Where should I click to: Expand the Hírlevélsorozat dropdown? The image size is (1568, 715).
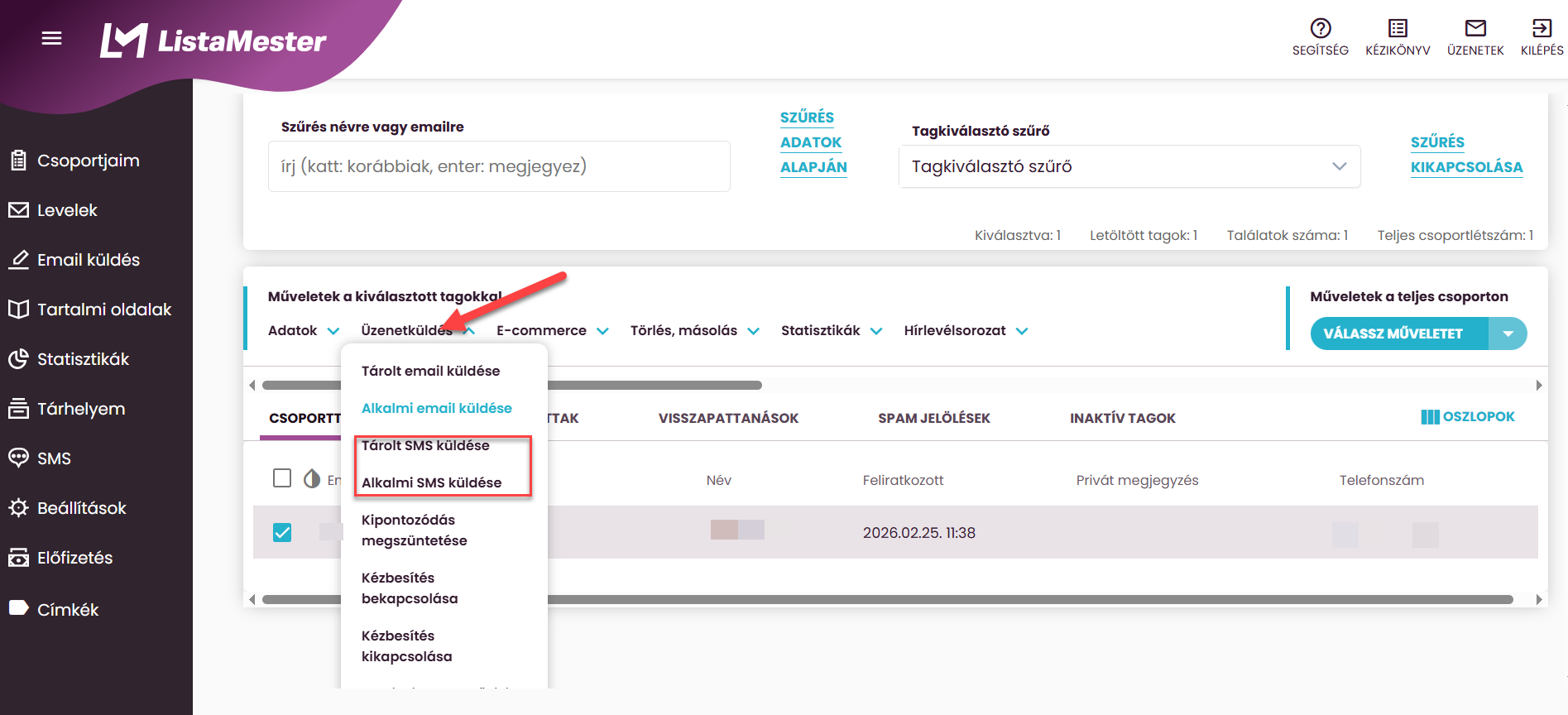click(x=966, y=330)
